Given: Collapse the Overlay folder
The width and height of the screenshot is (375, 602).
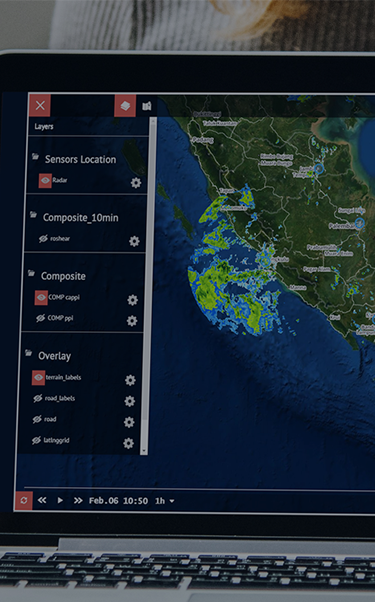Looking at the screenshot, I should pyautogui.click(x=28, y=352).
